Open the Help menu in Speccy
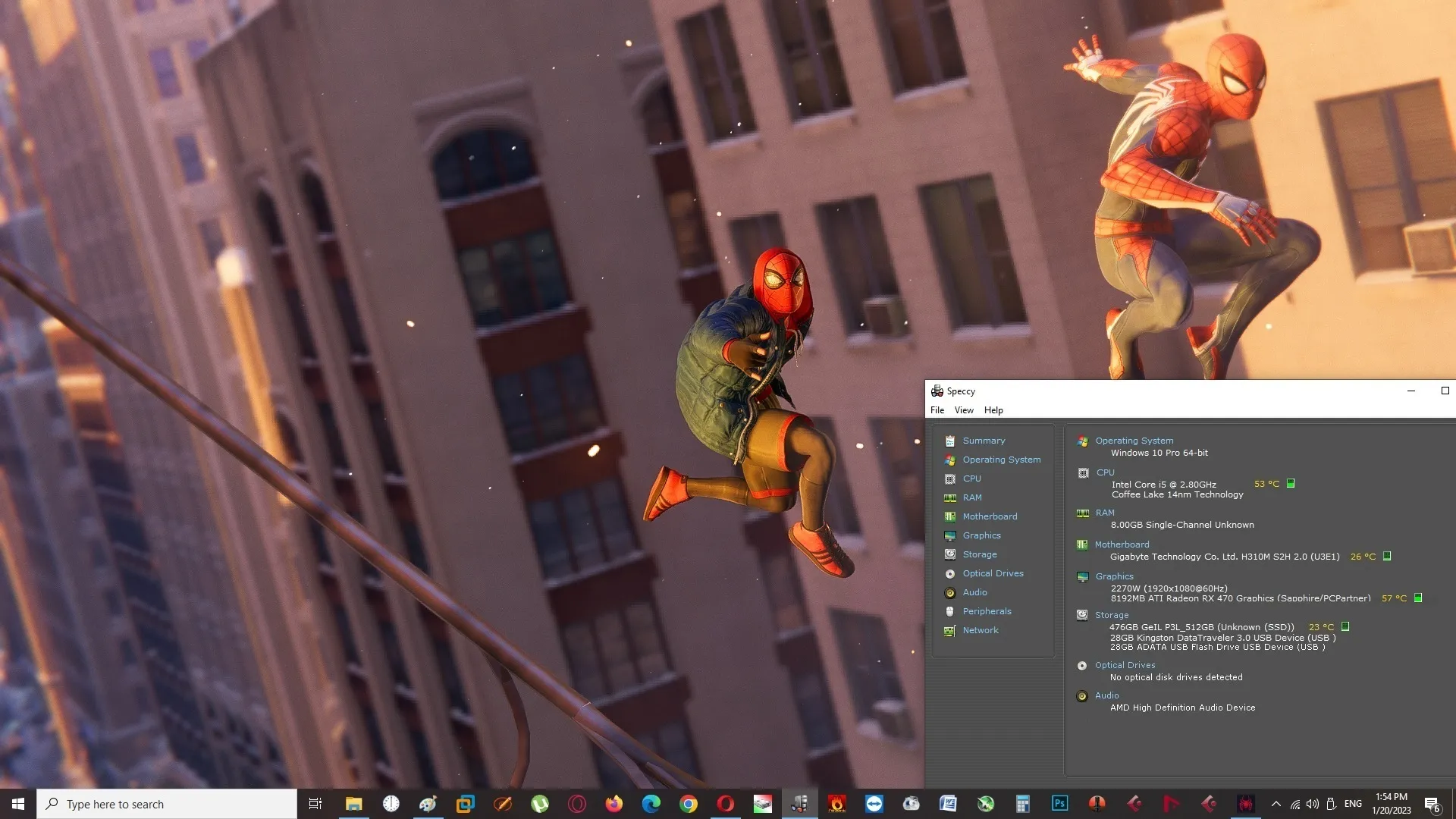The height and width of the screenshot is (819, 1456). pos(993,410)
